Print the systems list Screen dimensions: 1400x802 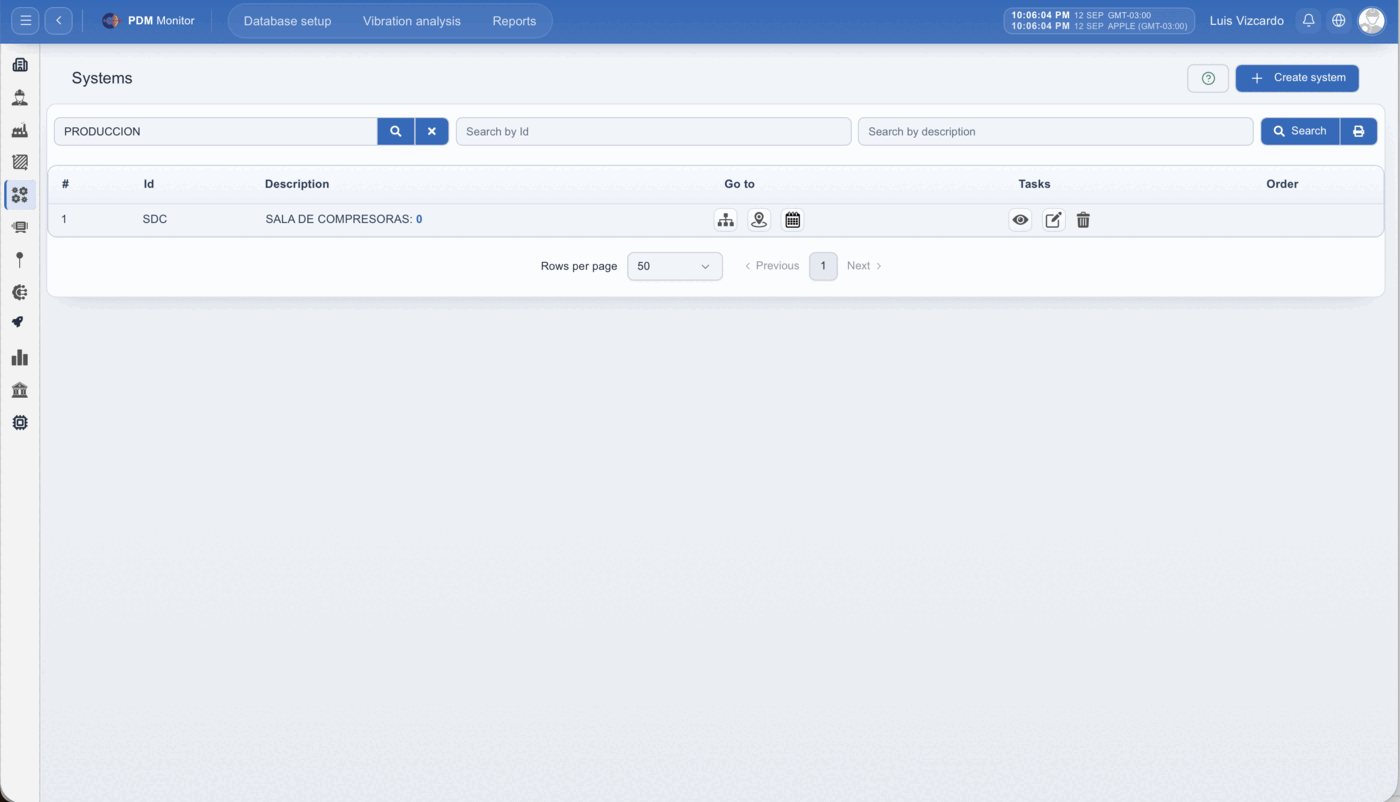coord(1358,131)
